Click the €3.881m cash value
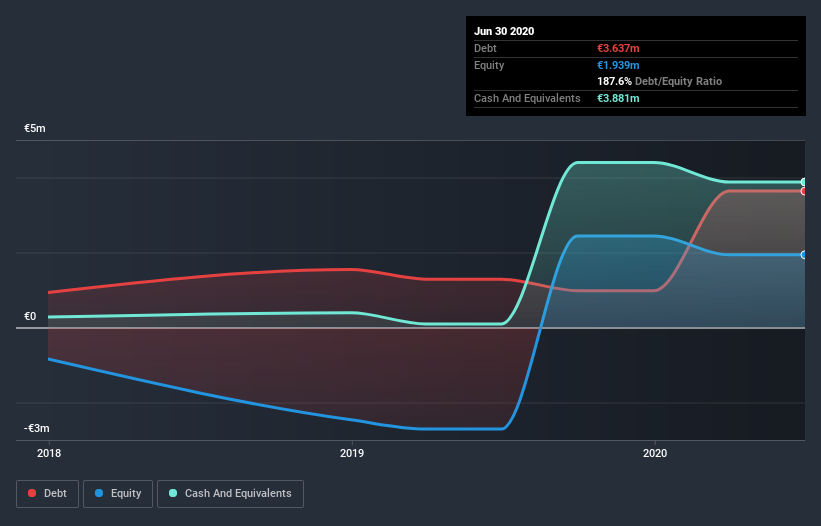The width and height of the screenshot is (821, 526). tap(618, 98)
